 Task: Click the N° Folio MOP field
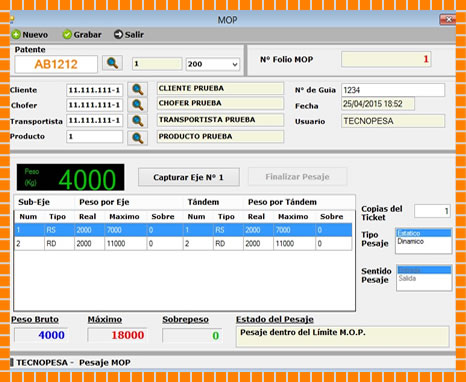[x=386, y=59]
